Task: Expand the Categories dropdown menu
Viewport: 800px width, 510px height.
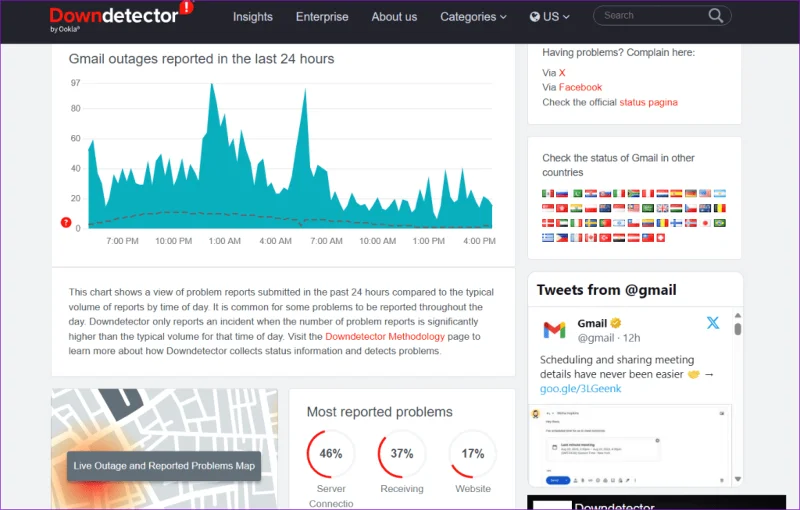Action: (473, 17)
